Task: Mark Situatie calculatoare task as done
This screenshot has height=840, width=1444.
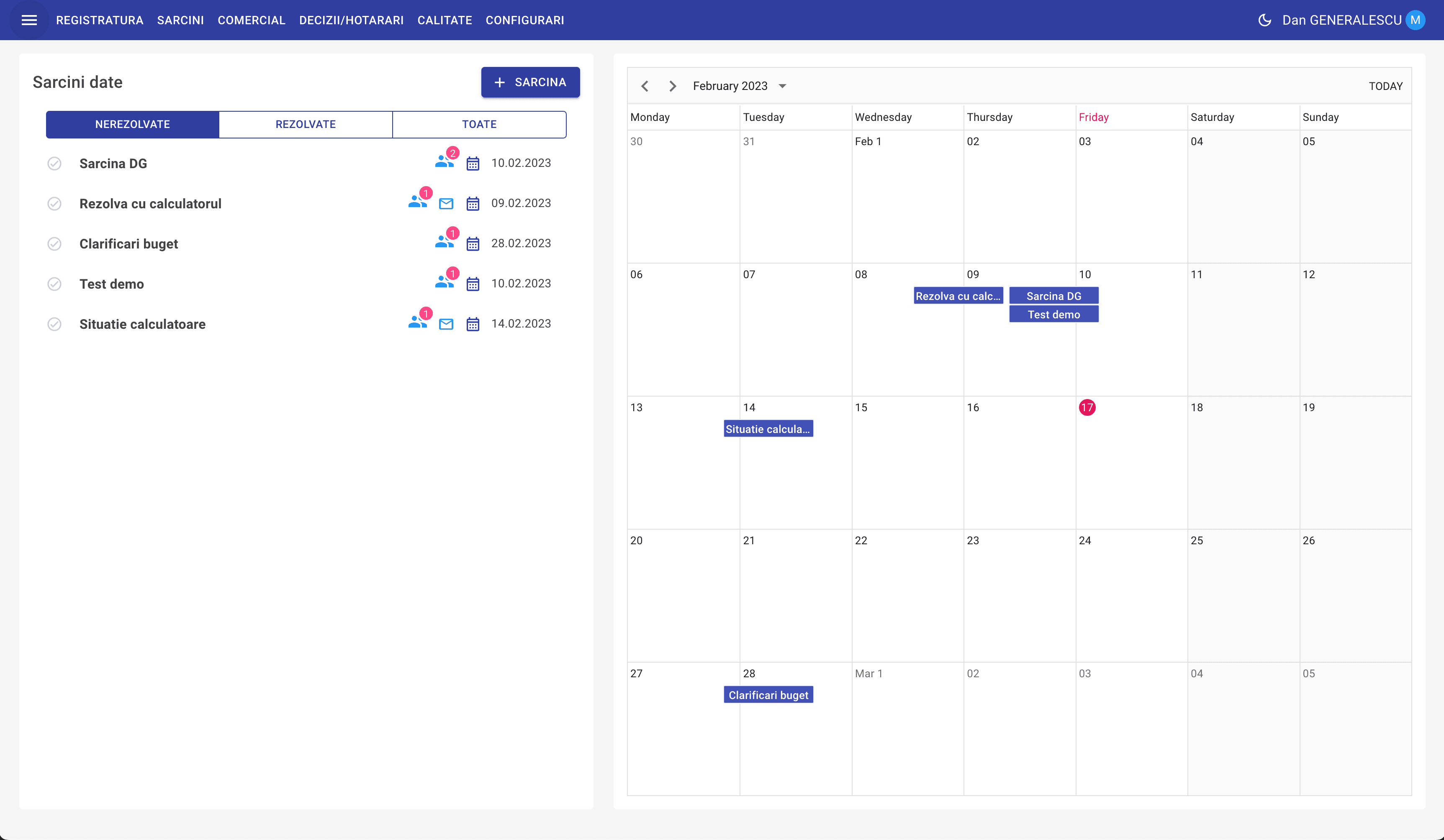Action: [x=54, y=324]
